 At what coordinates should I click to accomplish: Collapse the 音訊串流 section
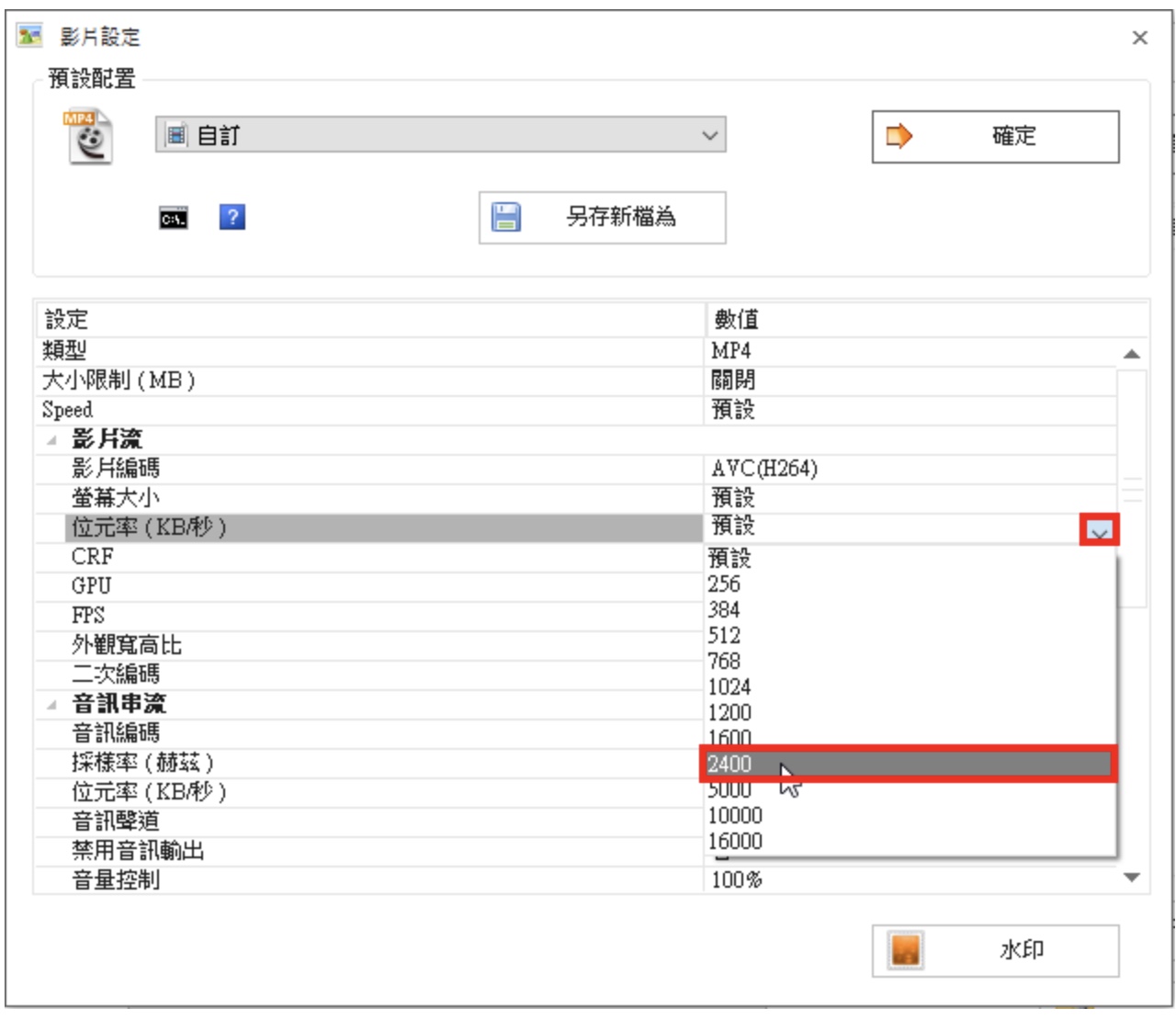tap(51, 705)
